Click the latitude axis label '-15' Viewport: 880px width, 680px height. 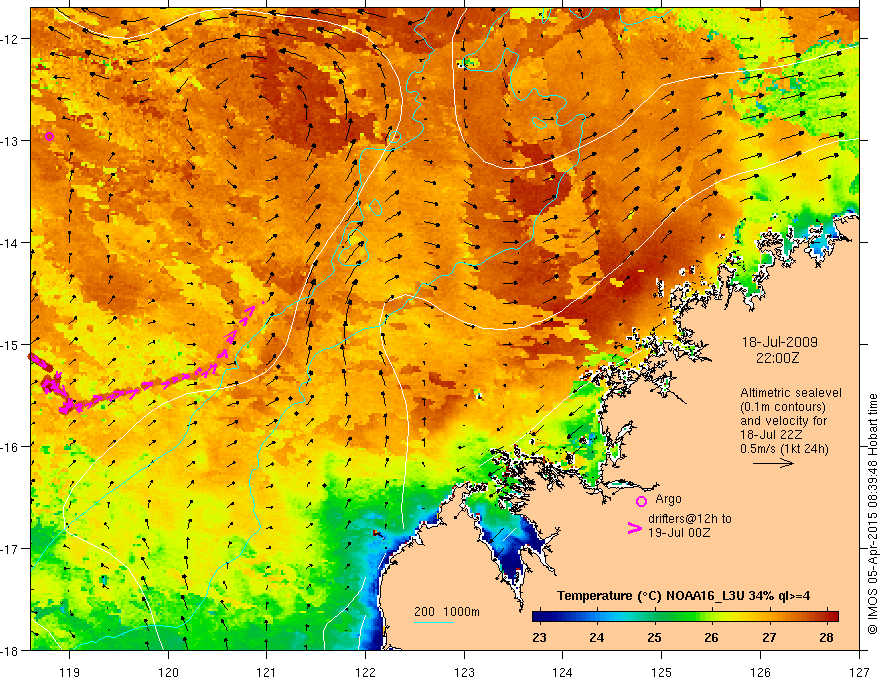coord(10,344)
